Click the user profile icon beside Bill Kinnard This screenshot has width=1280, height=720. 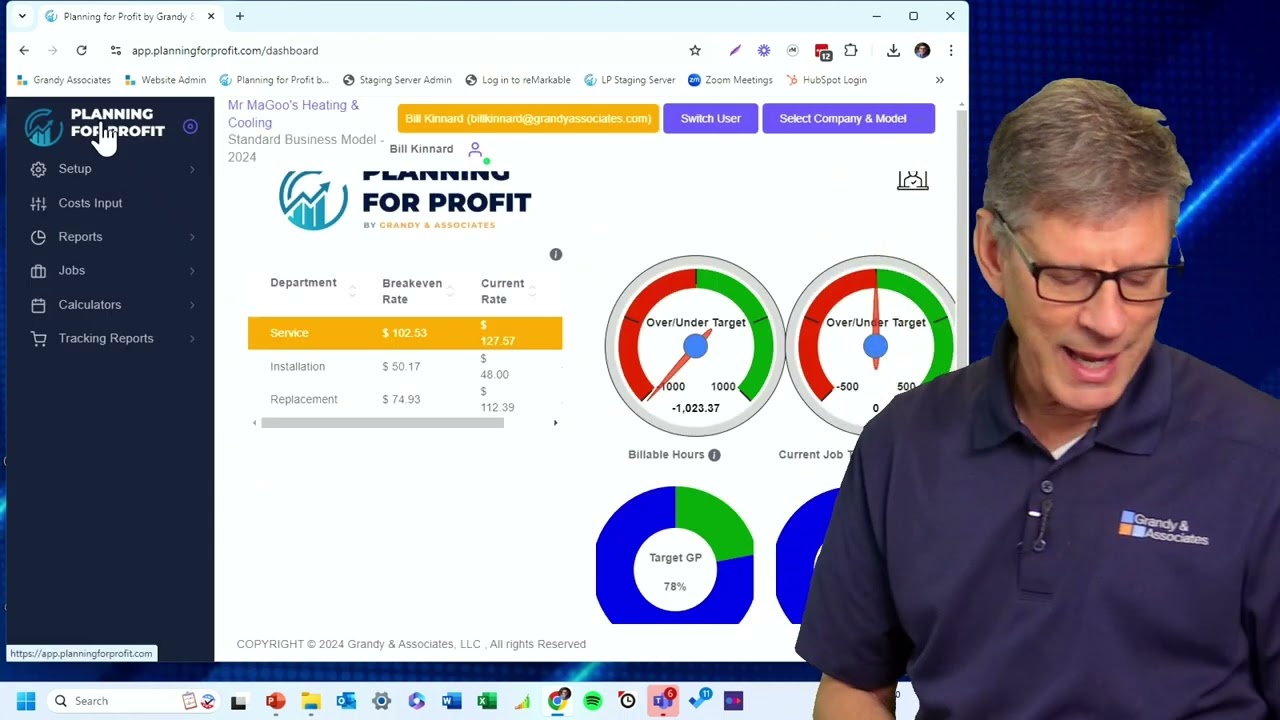click(x=475, y=149)
